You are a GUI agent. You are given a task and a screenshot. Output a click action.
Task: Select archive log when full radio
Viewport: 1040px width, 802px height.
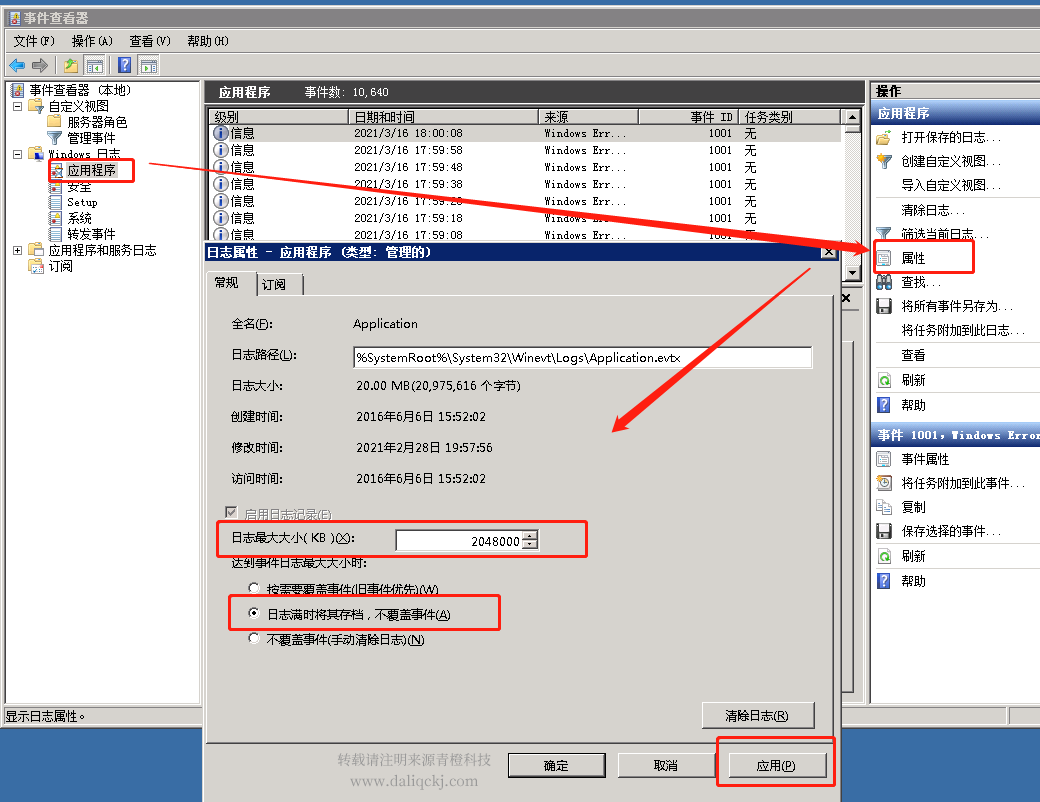point(253,613)
